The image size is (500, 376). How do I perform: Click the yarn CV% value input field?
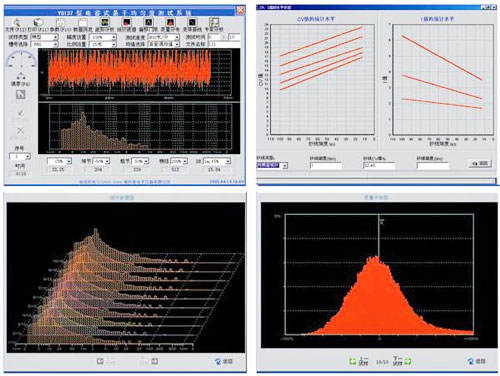coord(379,165)
